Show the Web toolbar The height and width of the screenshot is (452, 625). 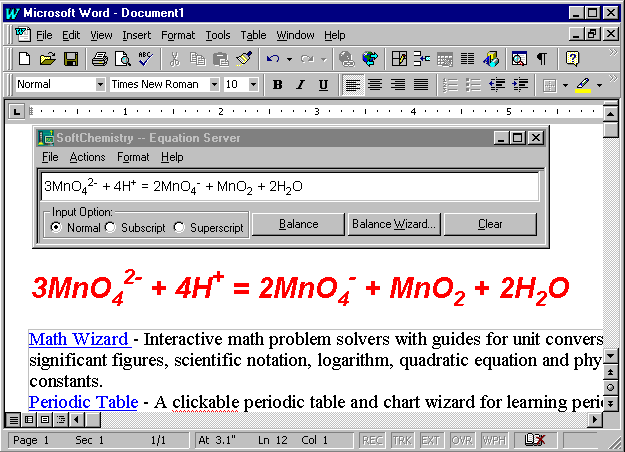pos(370,59)
